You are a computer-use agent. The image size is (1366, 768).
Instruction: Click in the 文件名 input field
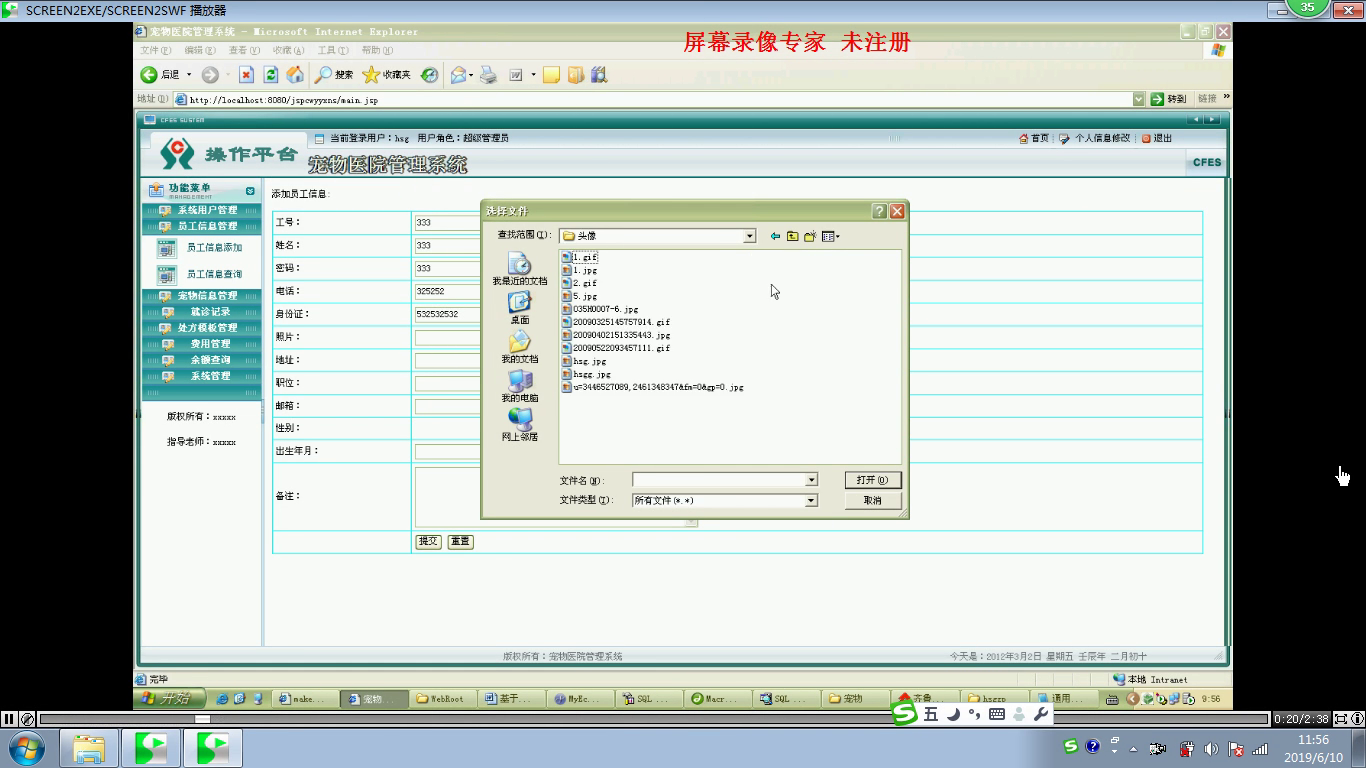[x=718, y=480]
